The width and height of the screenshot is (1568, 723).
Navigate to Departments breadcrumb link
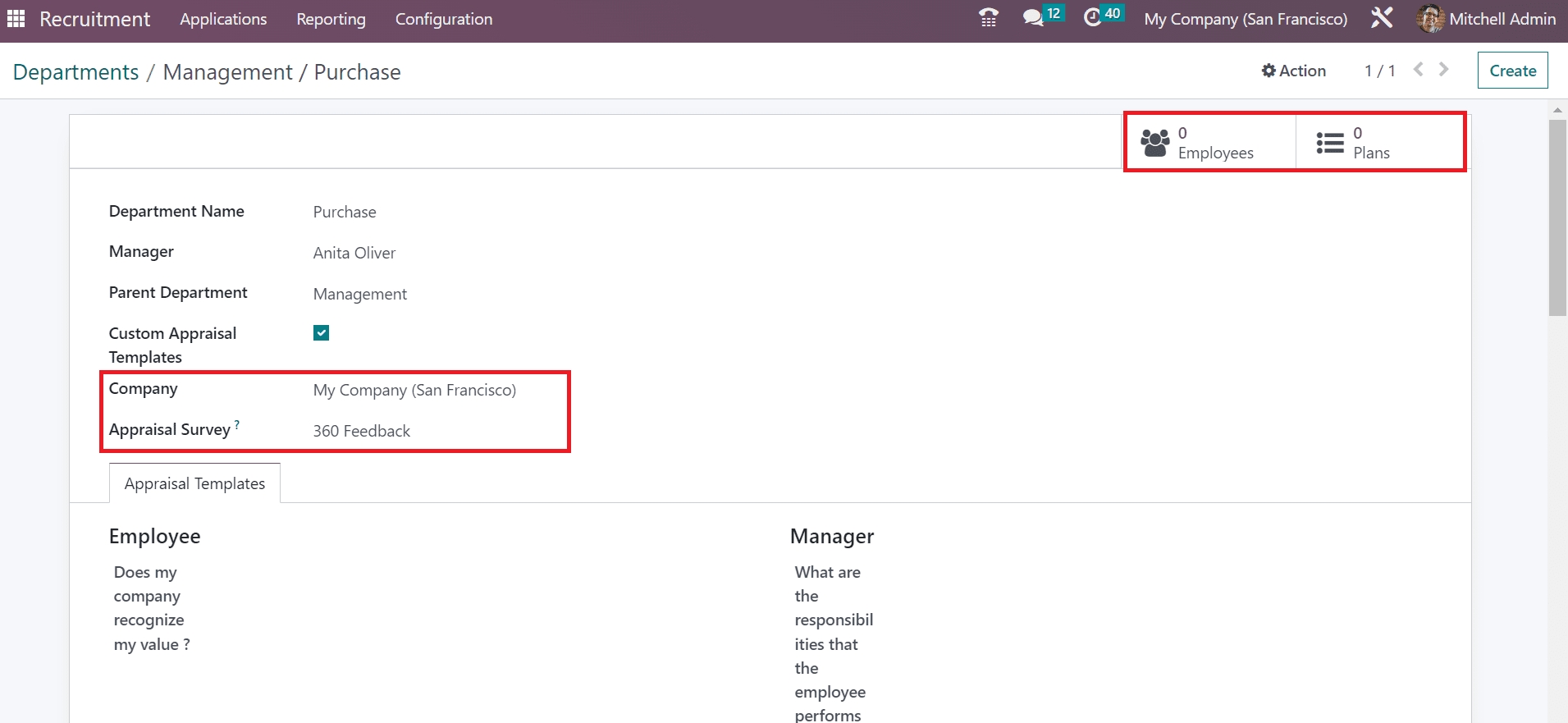[76, 72]
